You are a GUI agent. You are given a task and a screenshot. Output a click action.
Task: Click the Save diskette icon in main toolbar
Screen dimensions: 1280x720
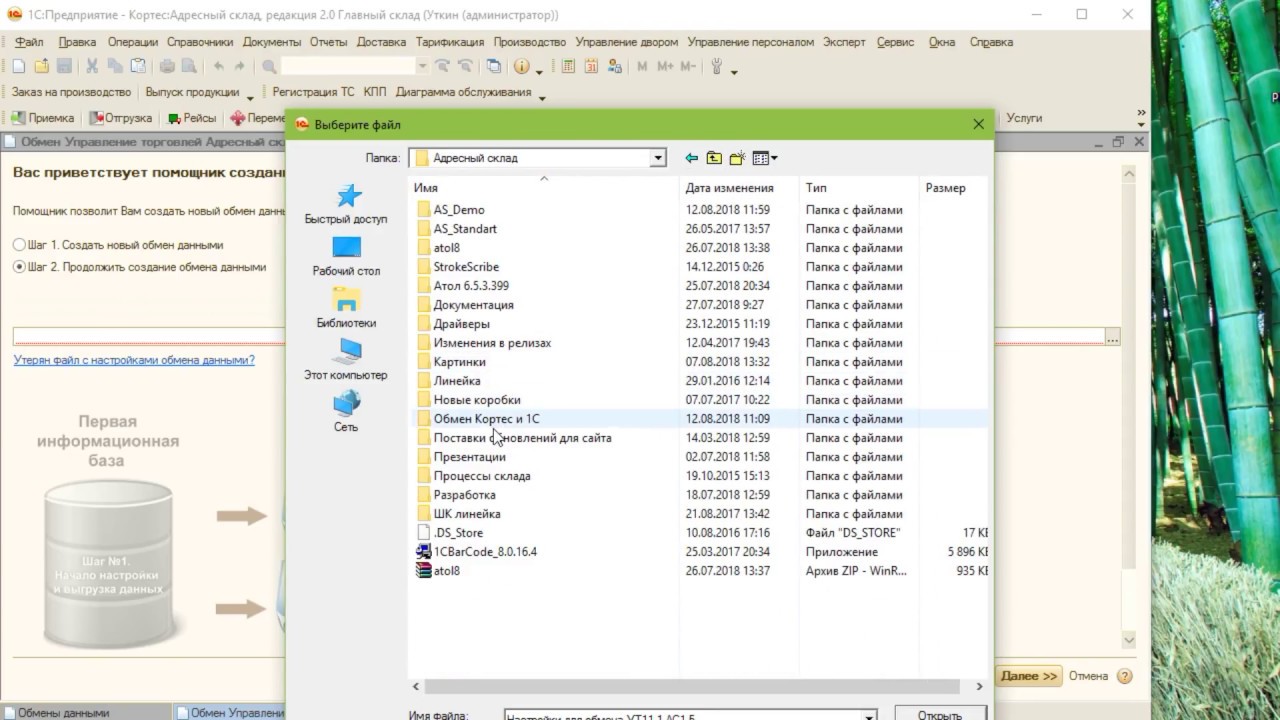point(64,67)
